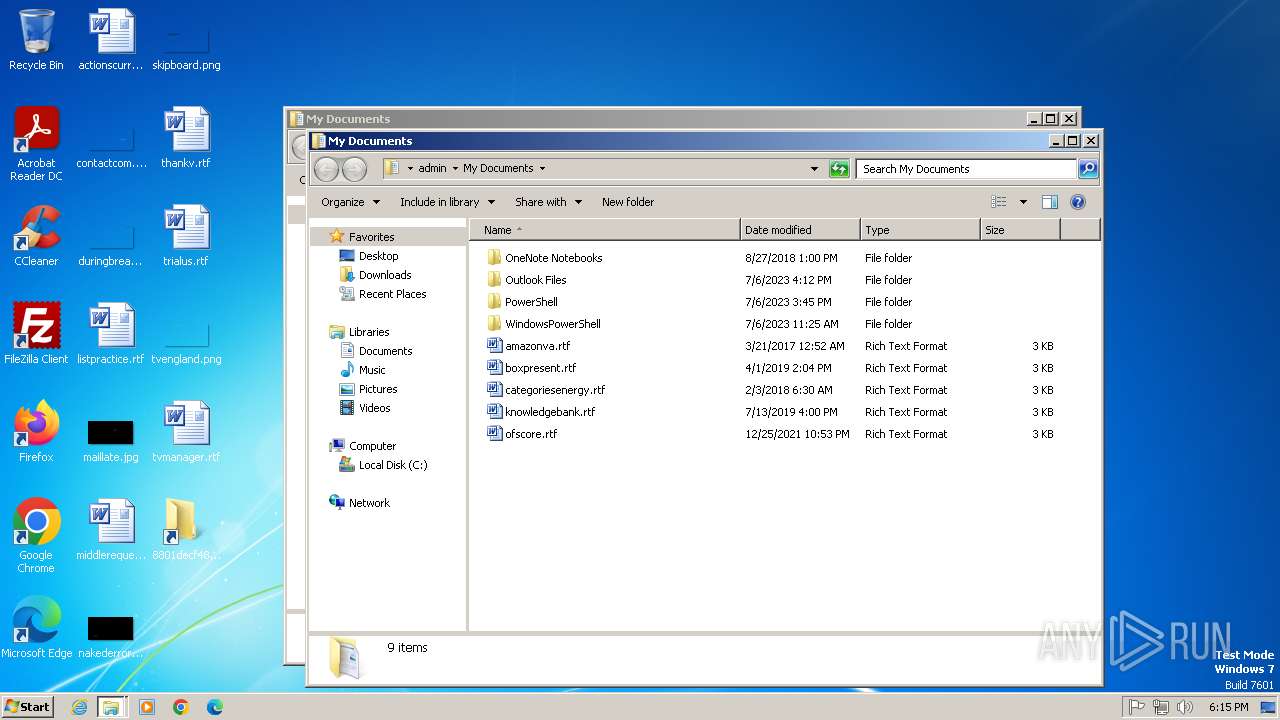Select the FileZilla Client desktop icon

coord(36,334)
